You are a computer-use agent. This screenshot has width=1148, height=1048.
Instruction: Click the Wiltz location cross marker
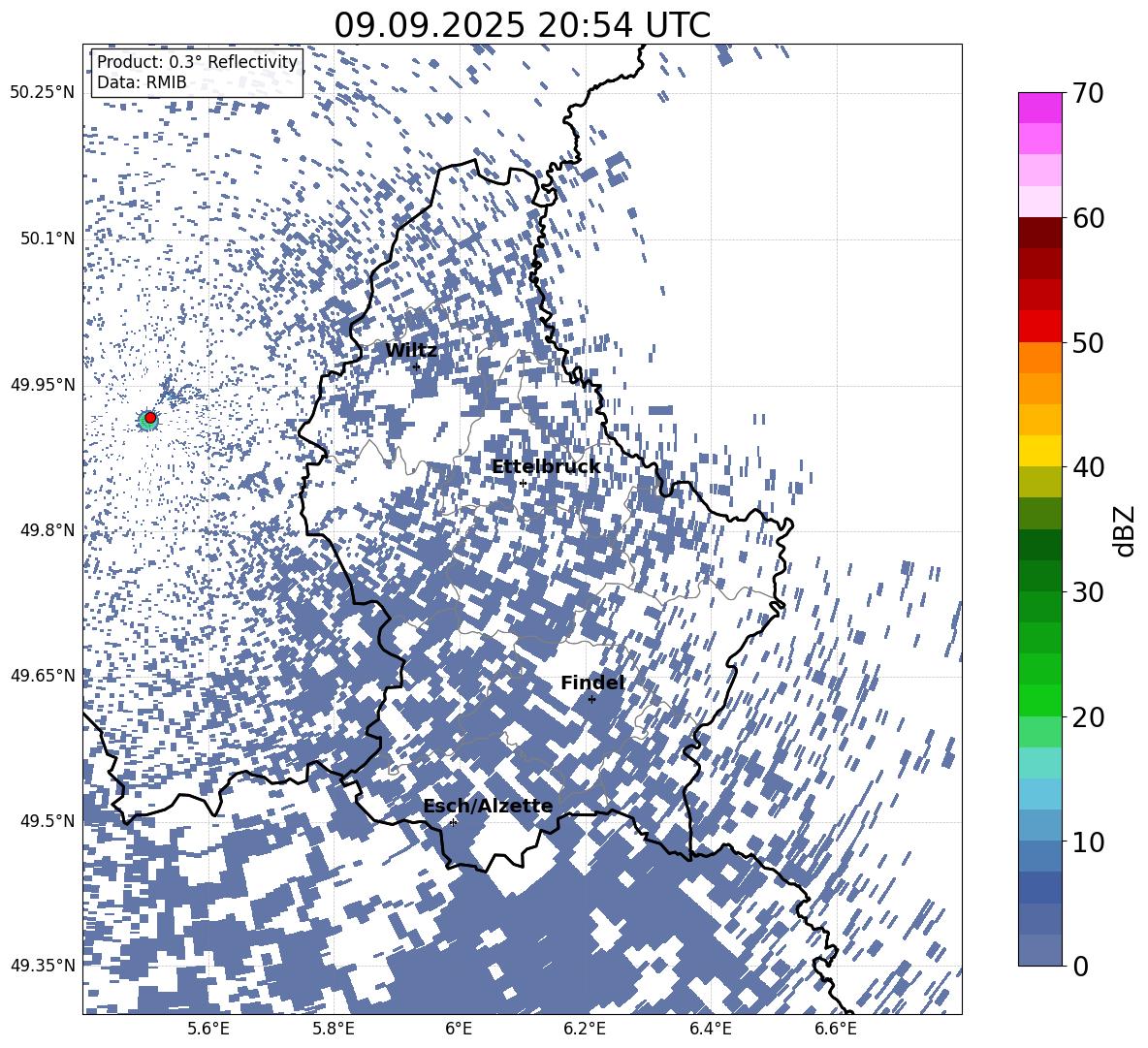coord(416,366)
